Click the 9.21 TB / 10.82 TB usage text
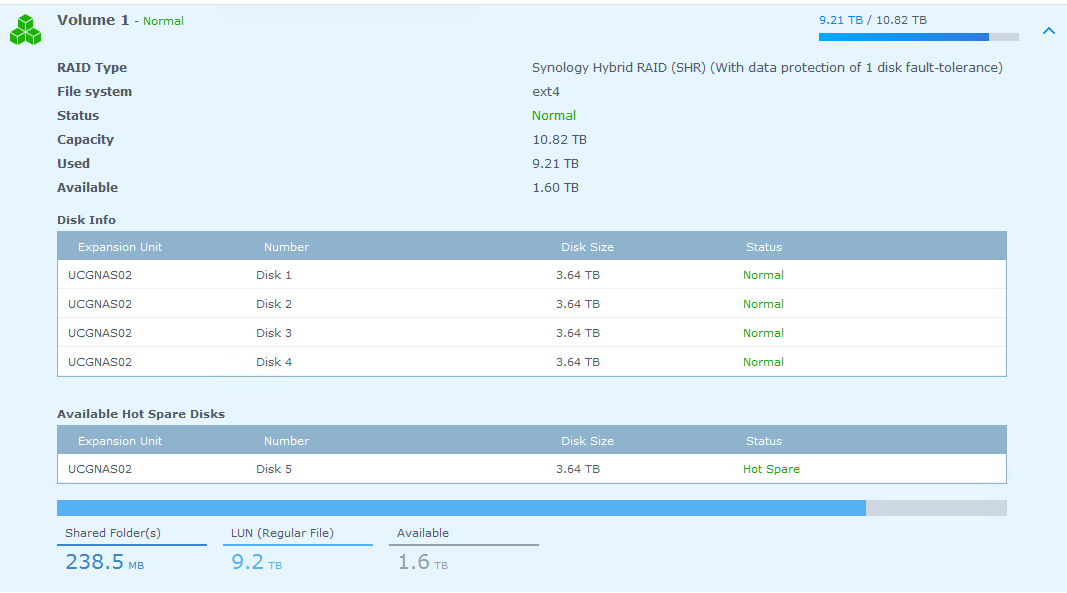 coord(872,20)
